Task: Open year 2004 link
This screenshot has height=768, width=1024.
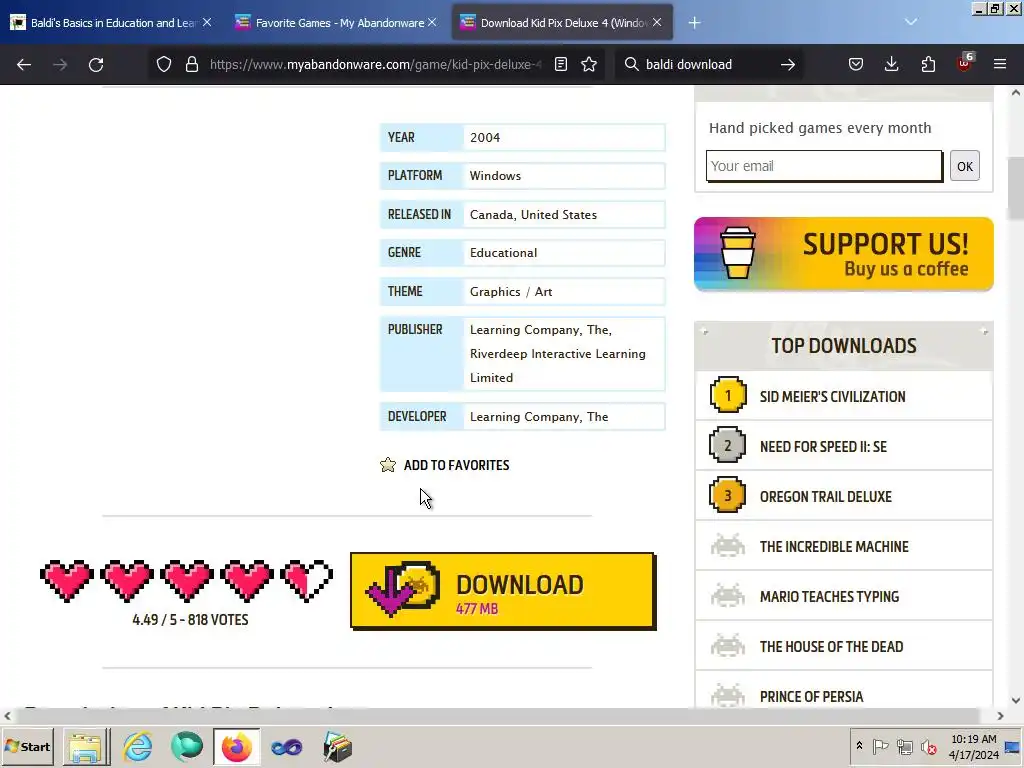Action: pos(485,138)
